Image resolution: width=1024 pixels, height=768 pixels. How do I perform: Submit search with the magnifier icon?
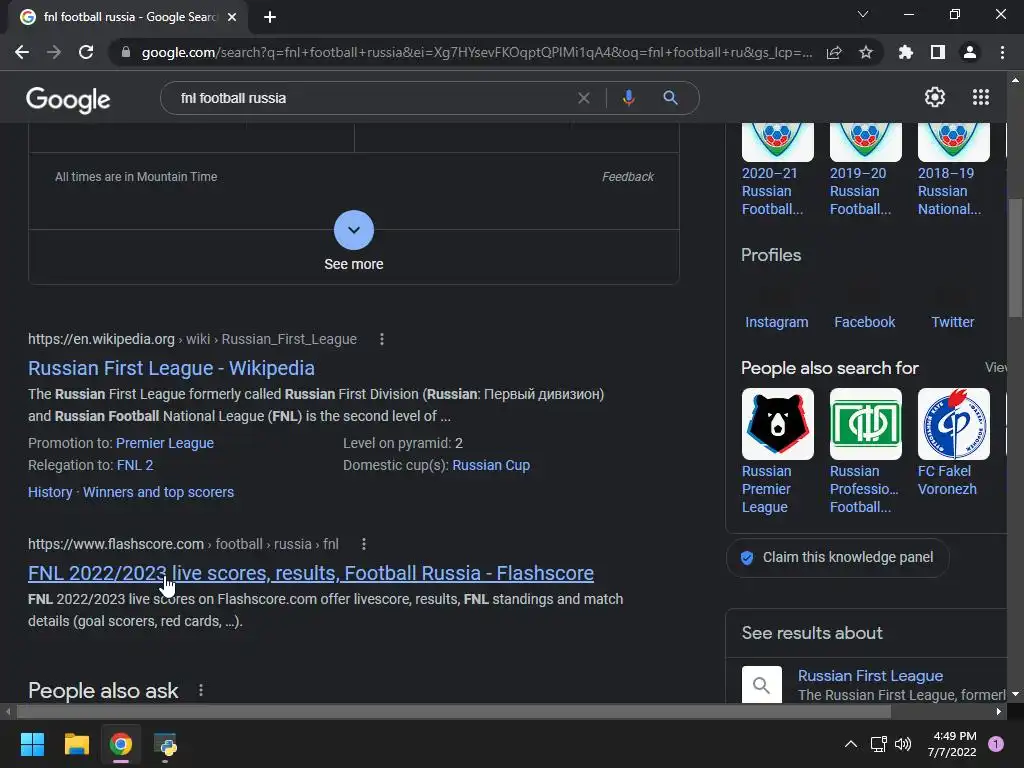(670, 98)
